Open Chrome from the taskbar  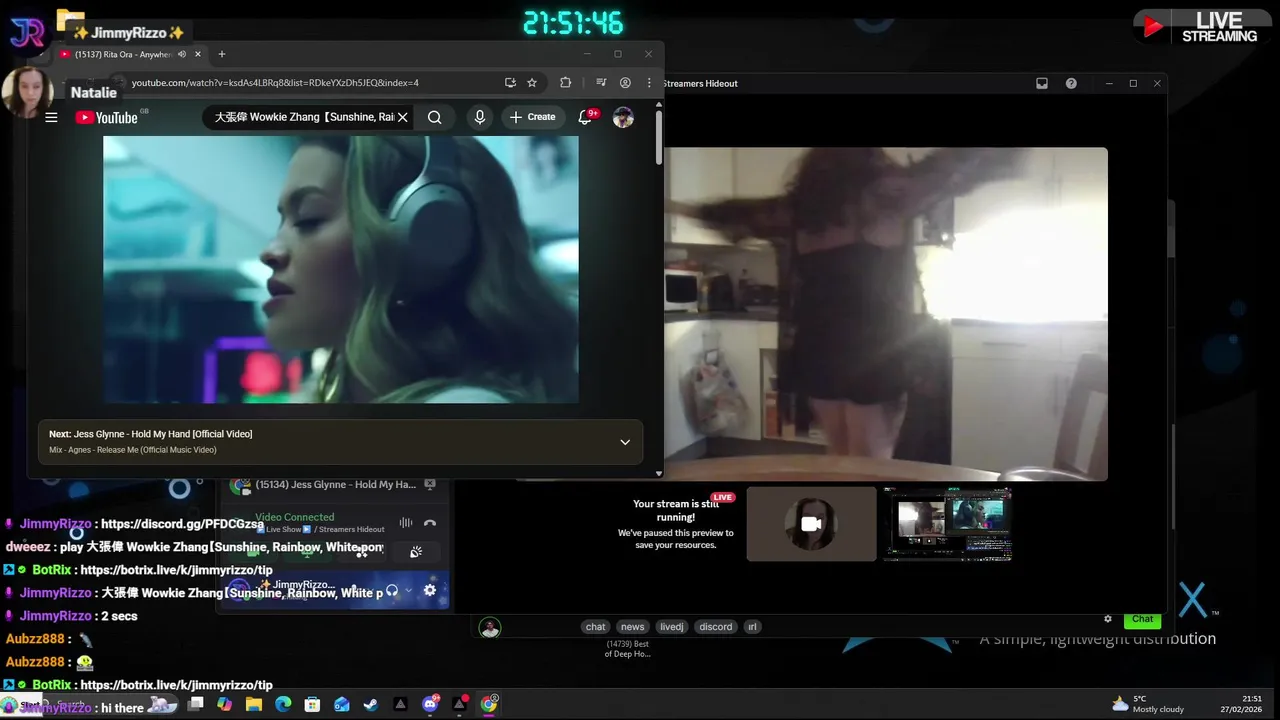pyautogui.click(x=489, y=704)
